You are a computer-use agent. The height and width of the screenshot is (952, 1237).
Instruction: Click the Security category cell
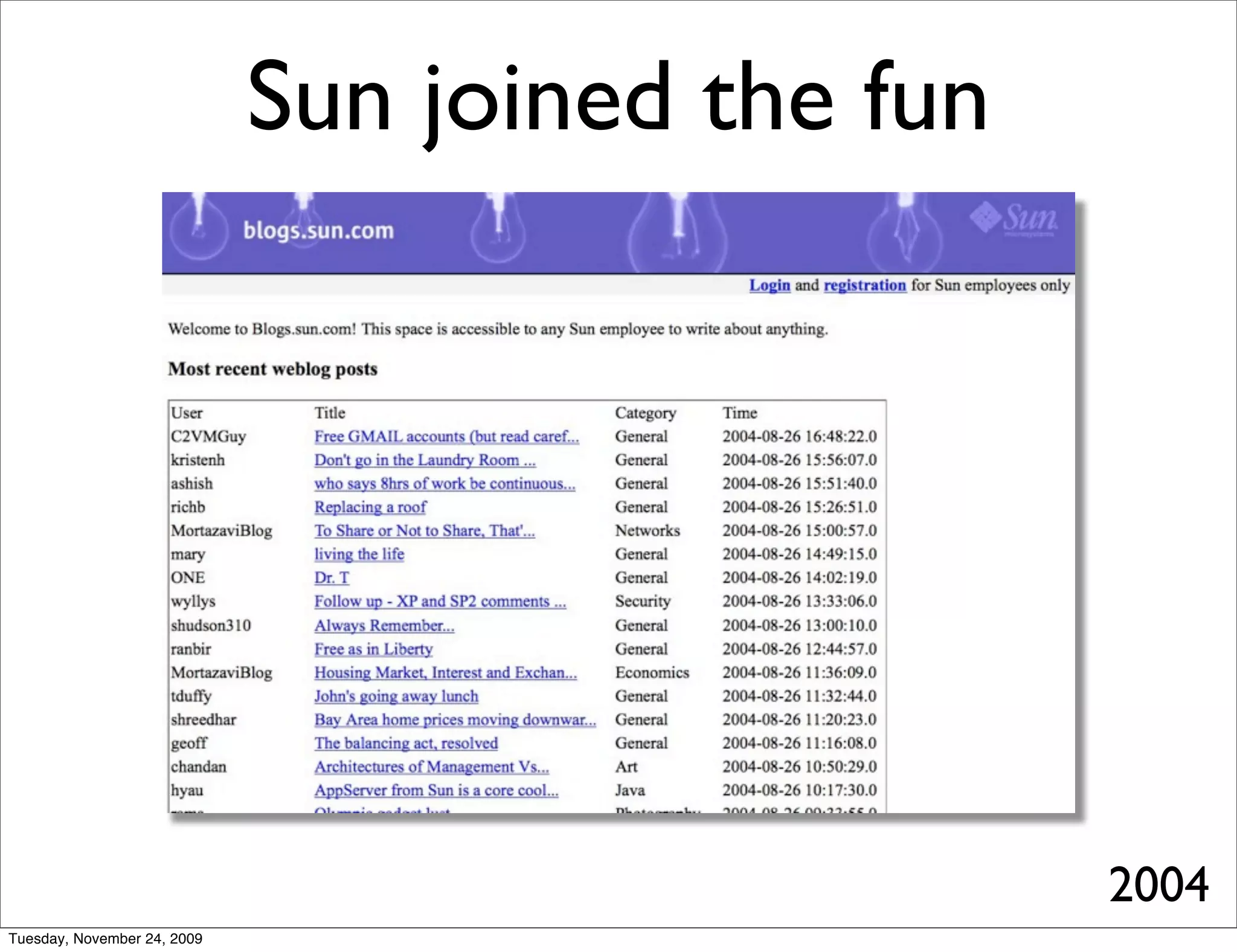pos(643,602)
